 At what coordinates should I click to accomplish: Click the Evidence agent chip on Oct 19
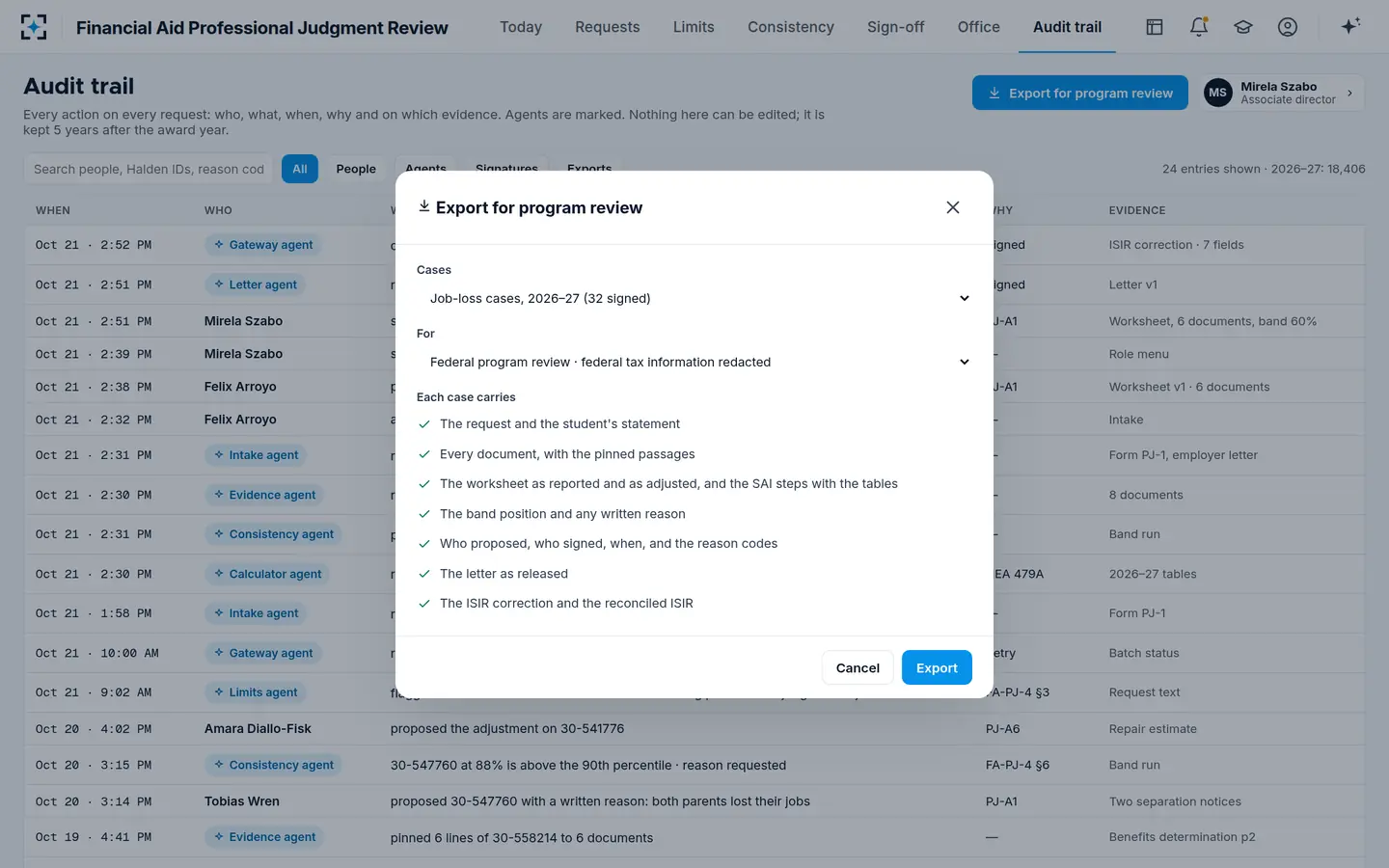(263, 837)
